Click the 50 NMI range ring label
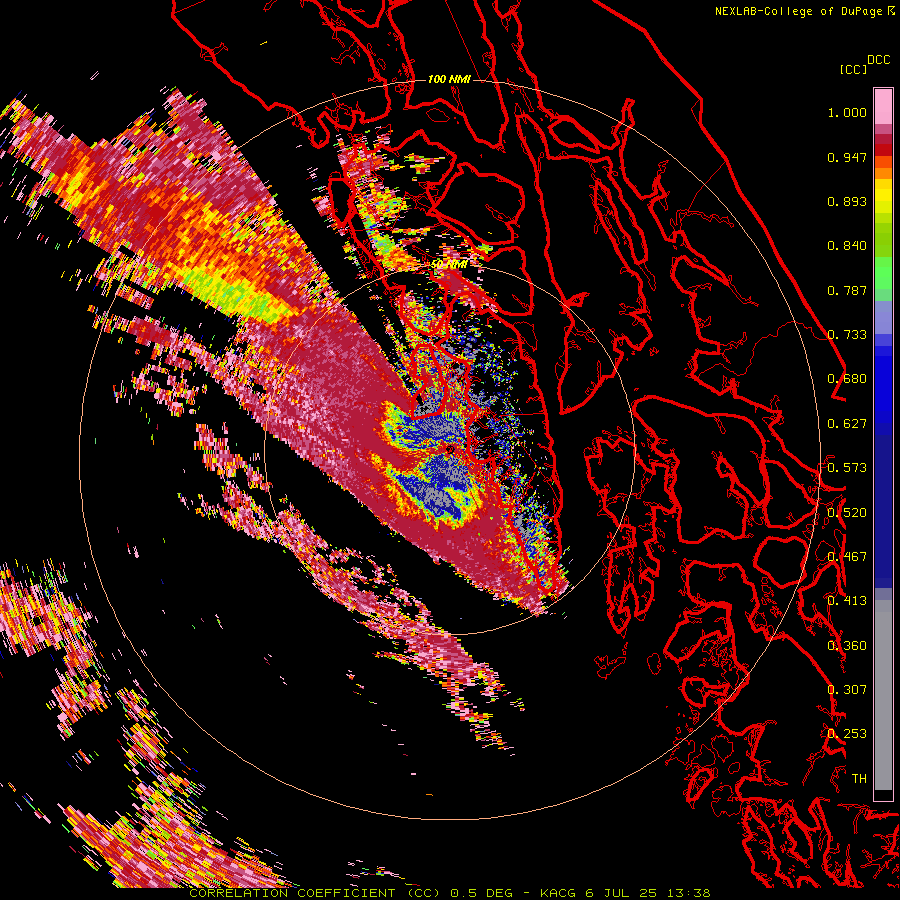This screenshot has height=900, width=900. [448, 265]
